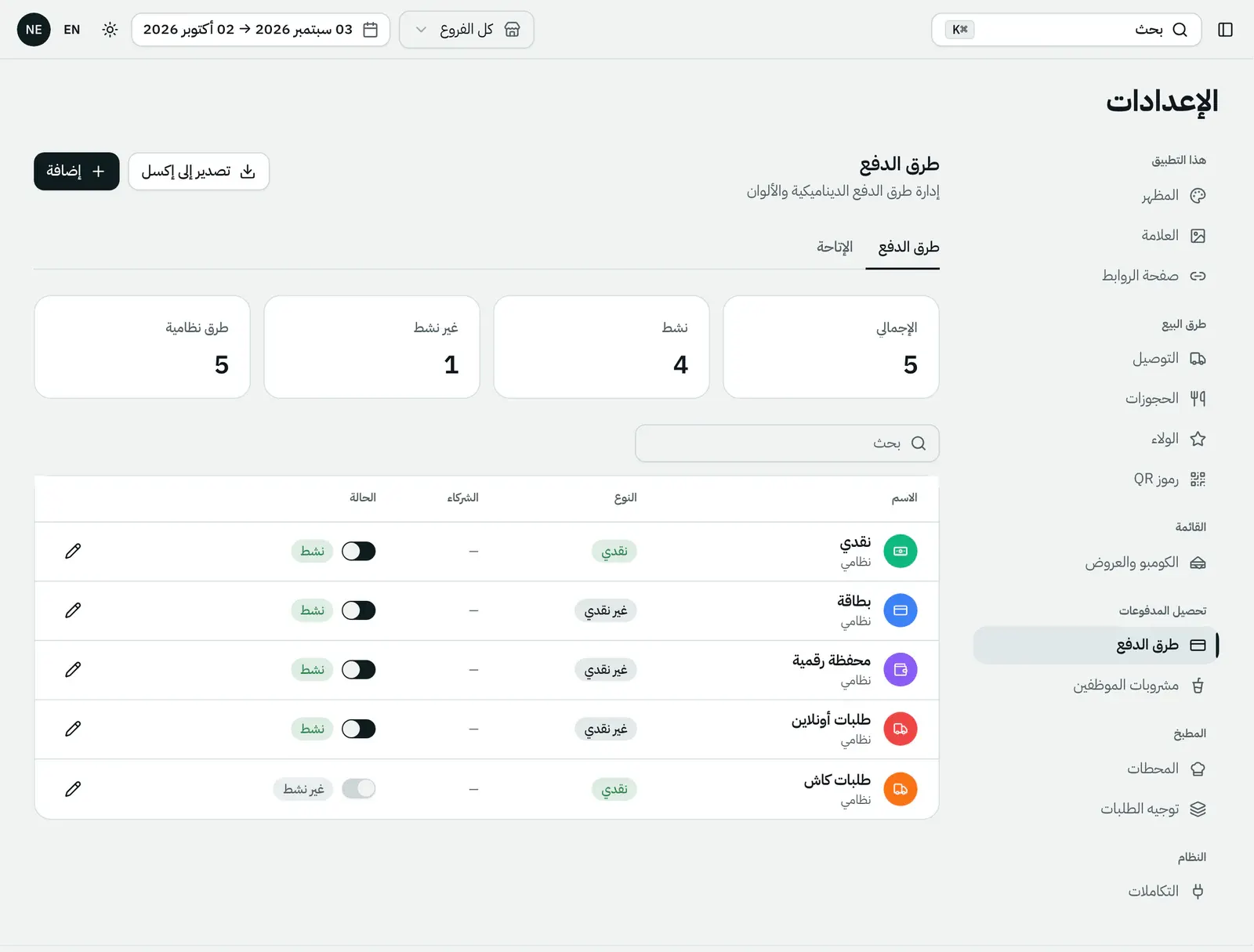Screen dimensions: 1254x952
Task: Switch language with EN button
Action: pos(72,30)
